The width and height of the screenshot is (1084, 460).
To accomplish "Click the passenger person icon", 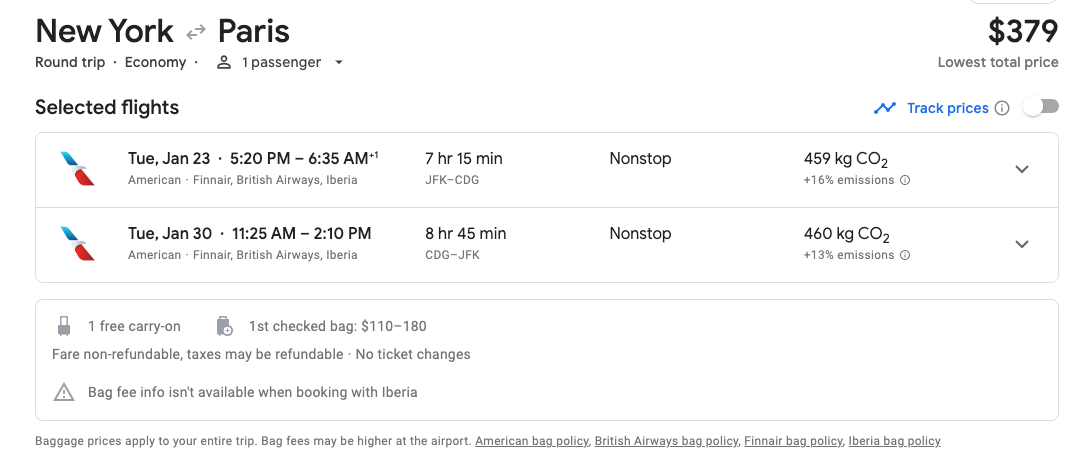I will click(x=224, y=62).
